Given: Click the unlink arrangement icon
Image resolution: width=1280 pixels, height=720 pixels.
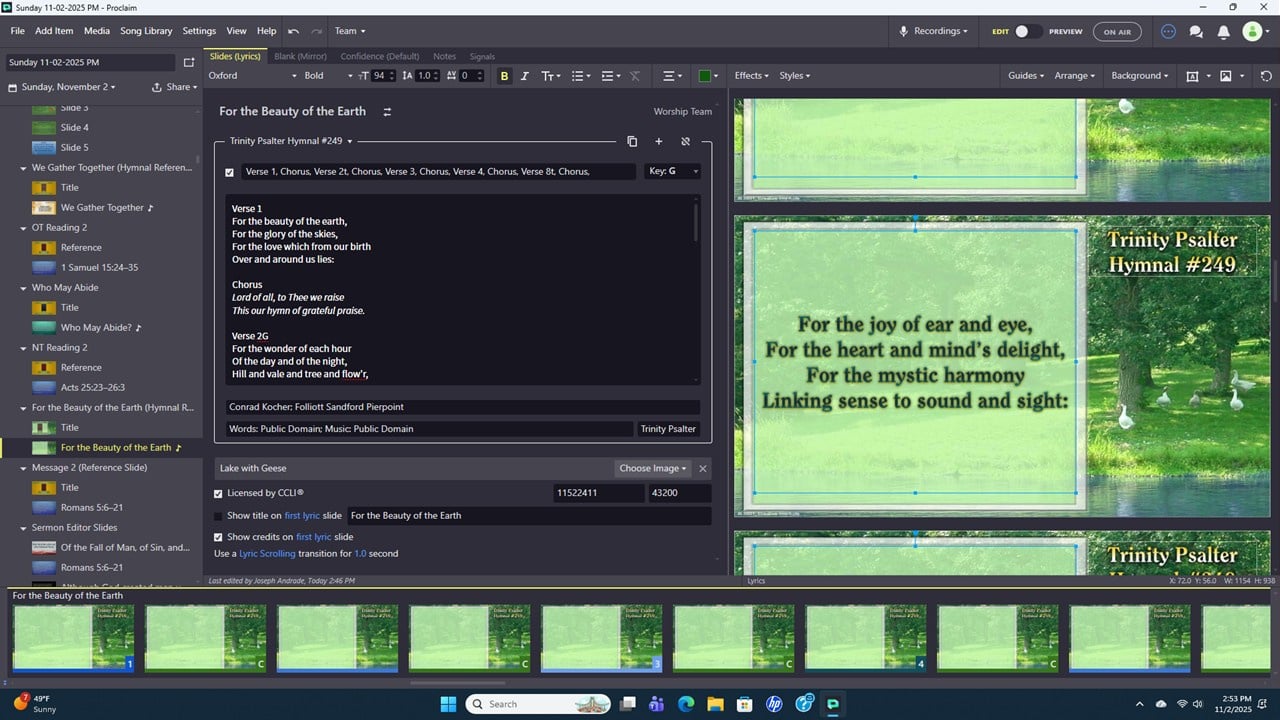Looking at the screenshot, I should (685, 141).
